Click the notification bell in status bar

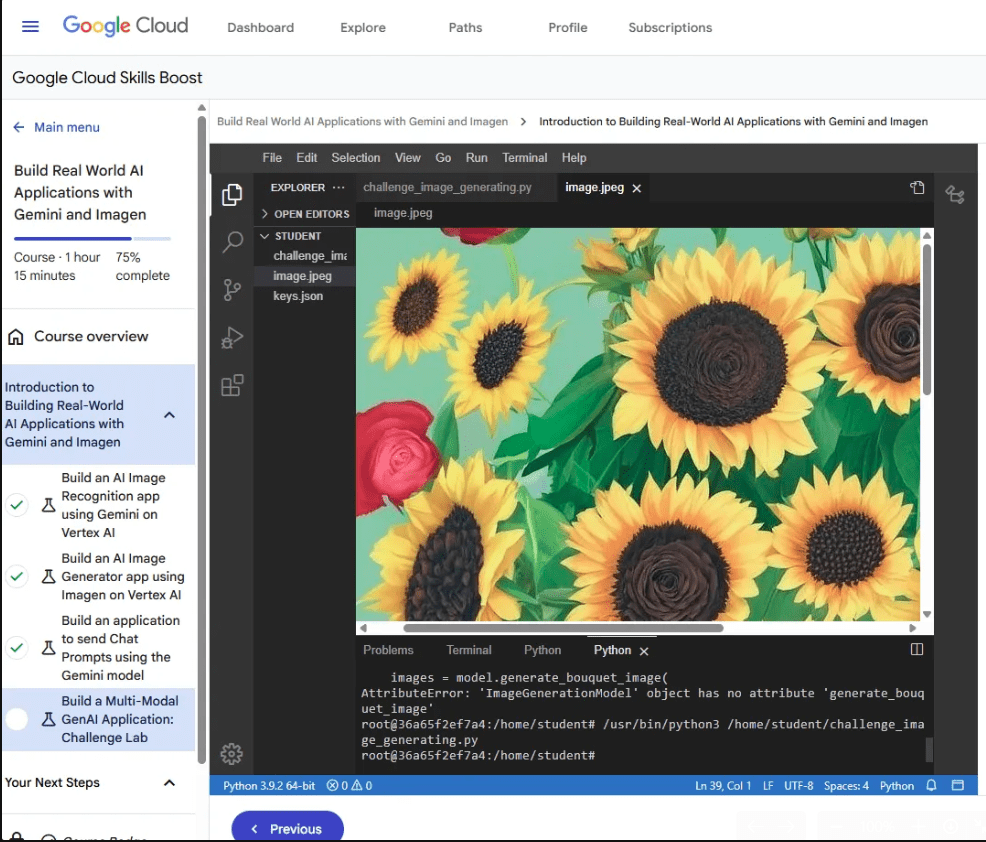(931, 786)
